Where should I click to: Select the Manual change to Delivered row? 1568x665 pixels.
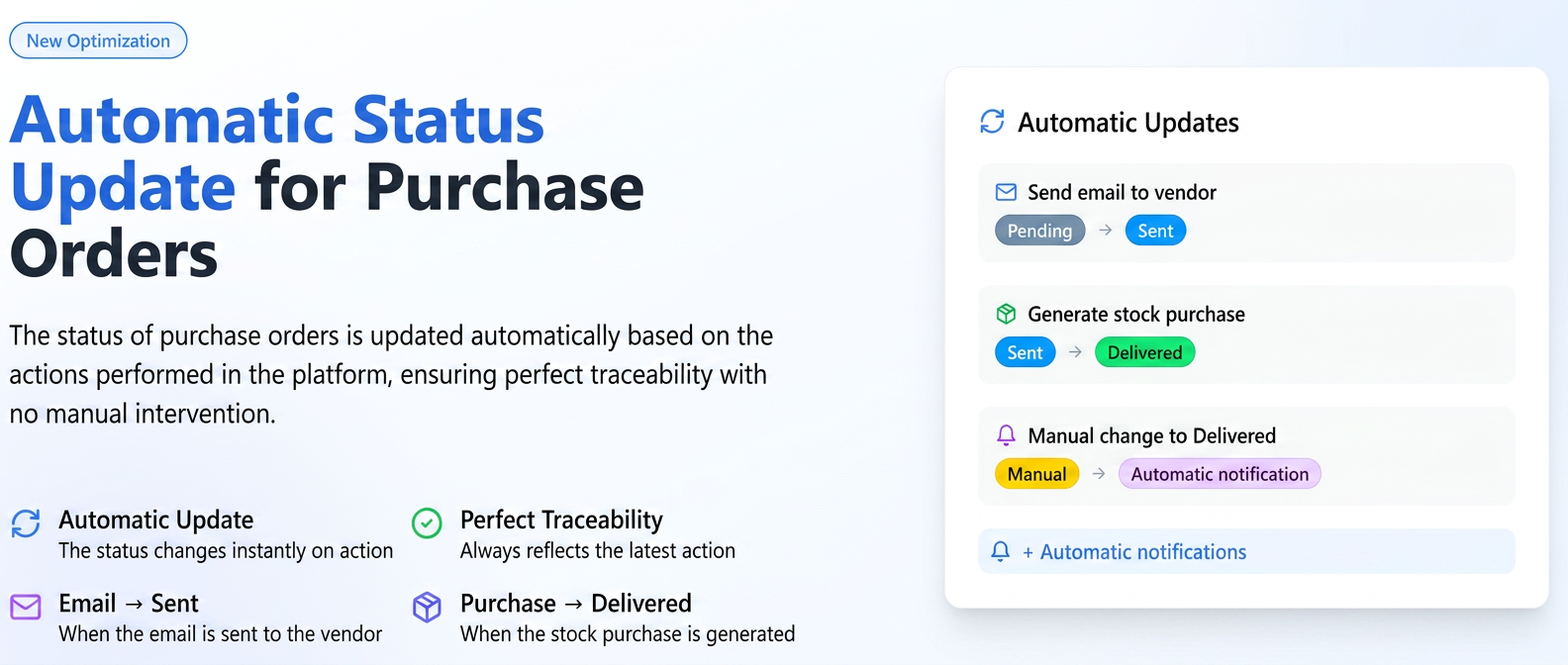pyautogui.click(x=1246, y=456)
